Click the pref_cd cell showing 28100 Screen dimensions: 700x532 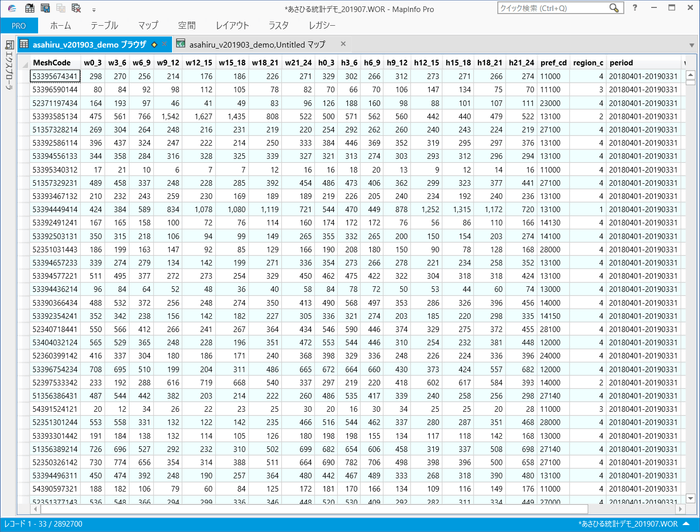(554, 329)
